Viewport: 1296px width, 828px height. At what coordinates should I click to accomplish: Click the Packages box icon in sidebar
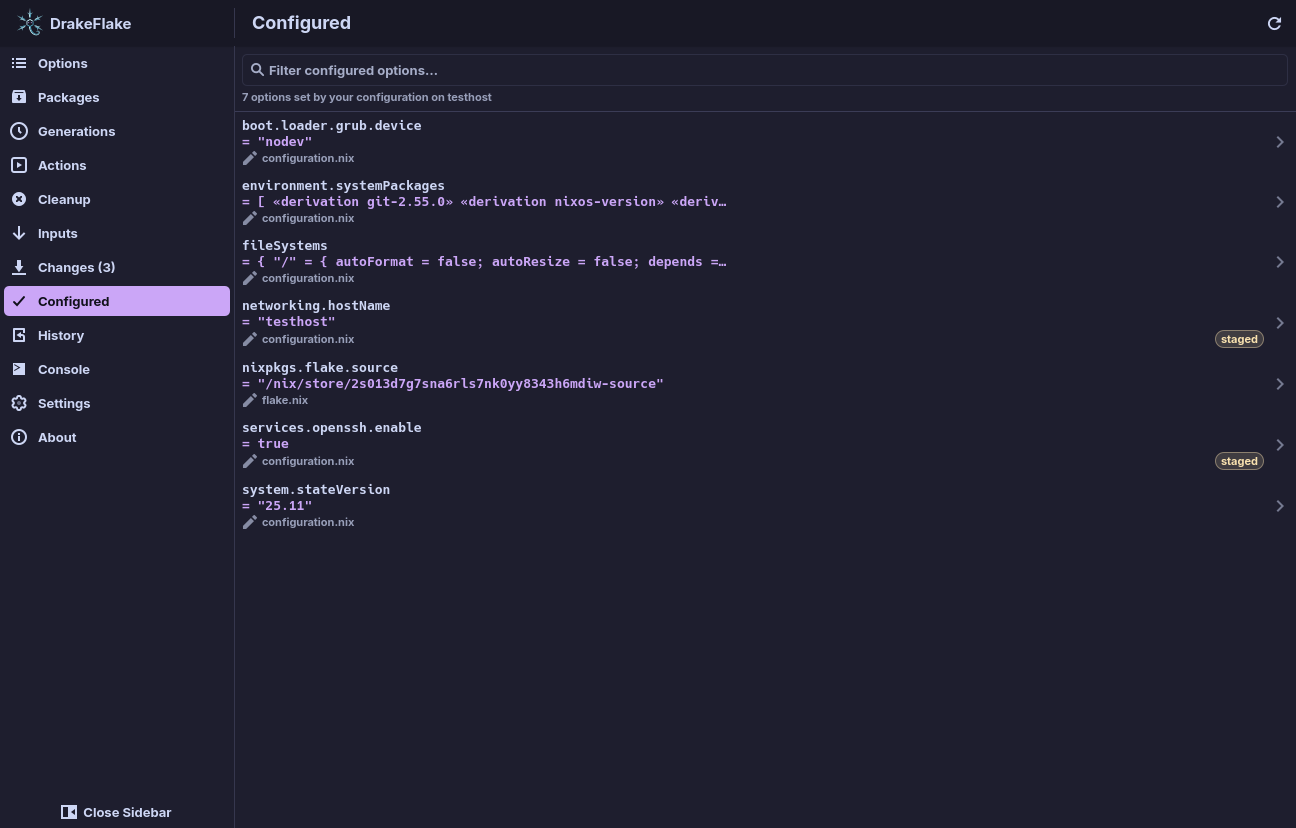point(19,97)
